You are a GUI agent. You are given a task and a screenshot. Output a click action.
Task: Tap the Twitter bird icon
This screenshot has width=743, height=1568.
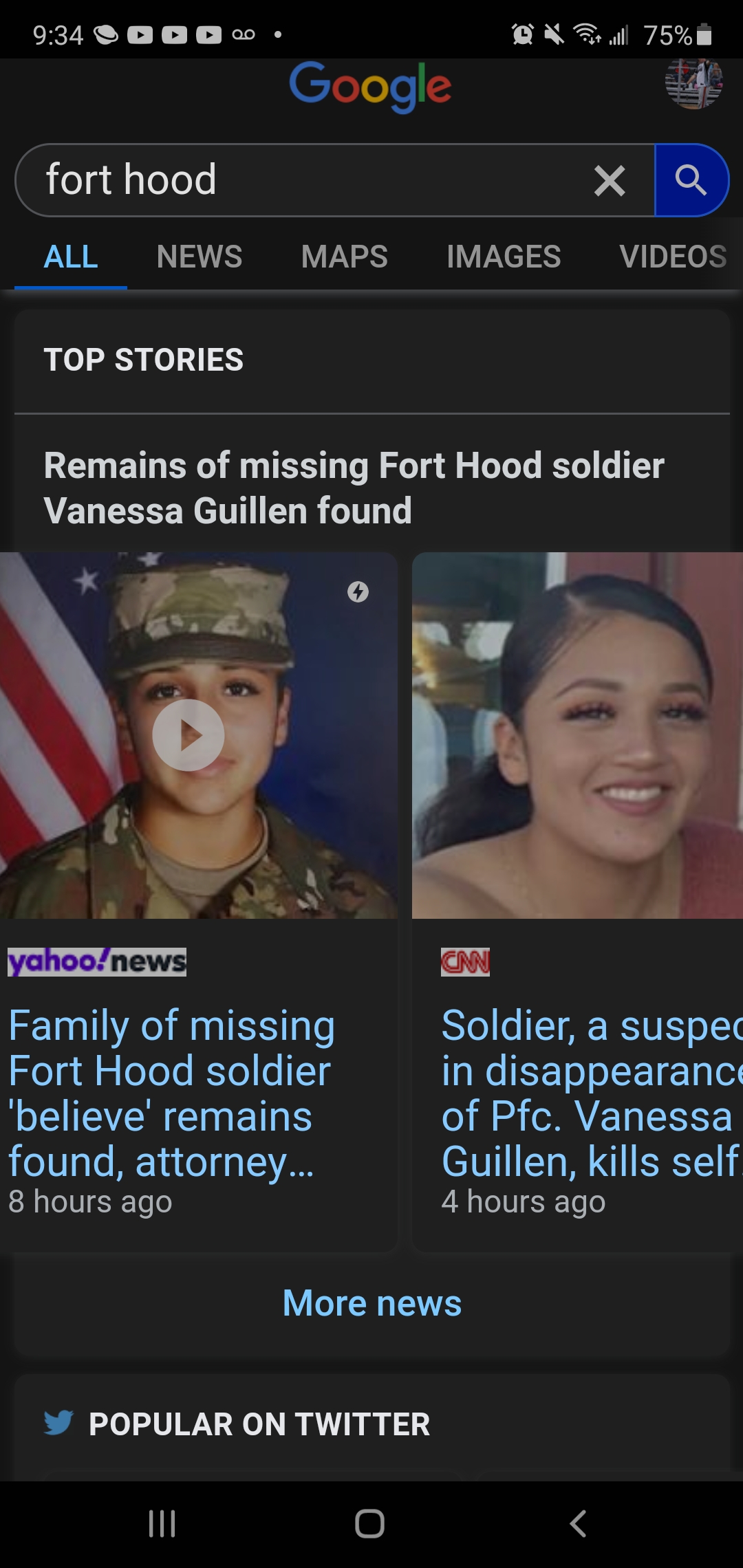coord(58,1423)
